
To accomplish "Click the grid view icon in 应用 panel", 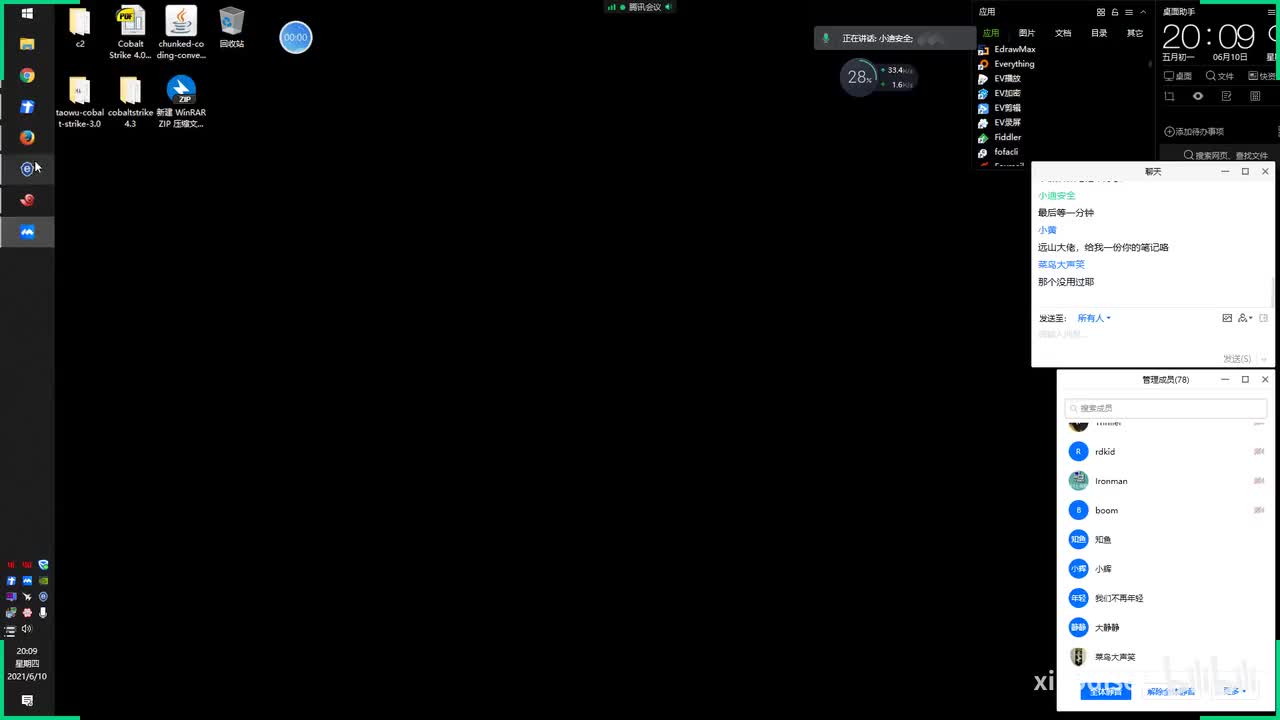I will click(1101, 12).
